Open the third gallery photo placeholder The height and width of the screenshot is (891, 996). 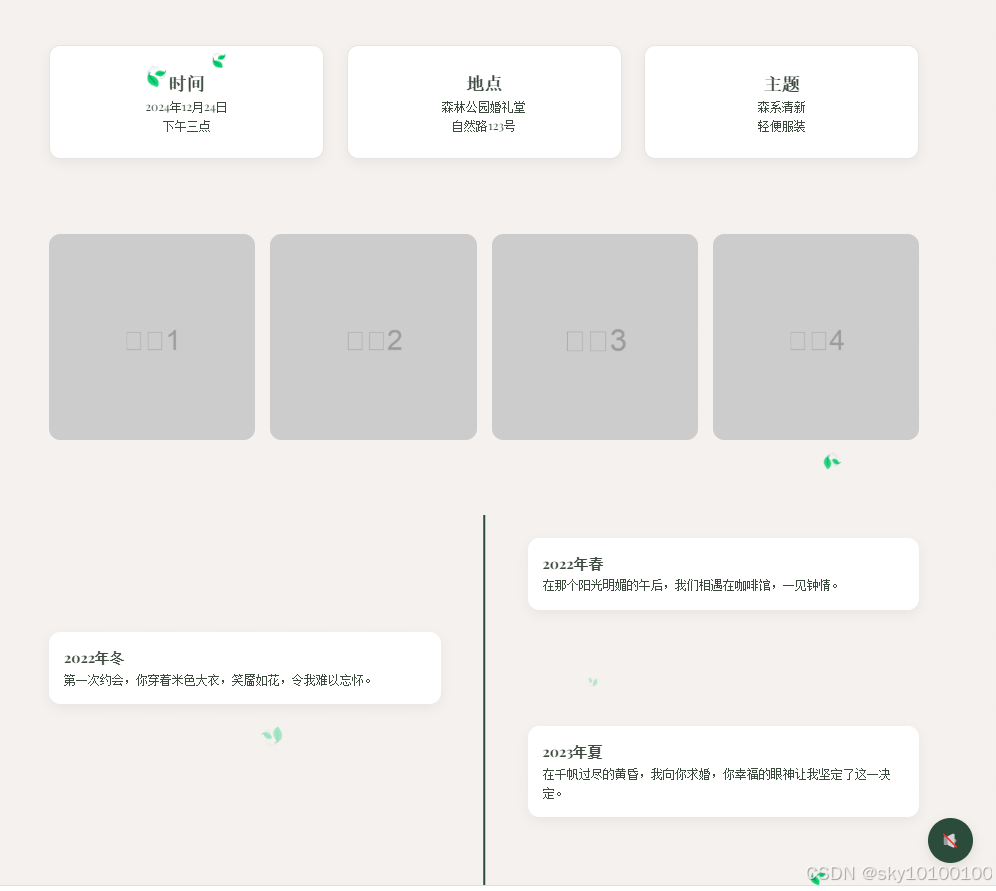point(595,337)
